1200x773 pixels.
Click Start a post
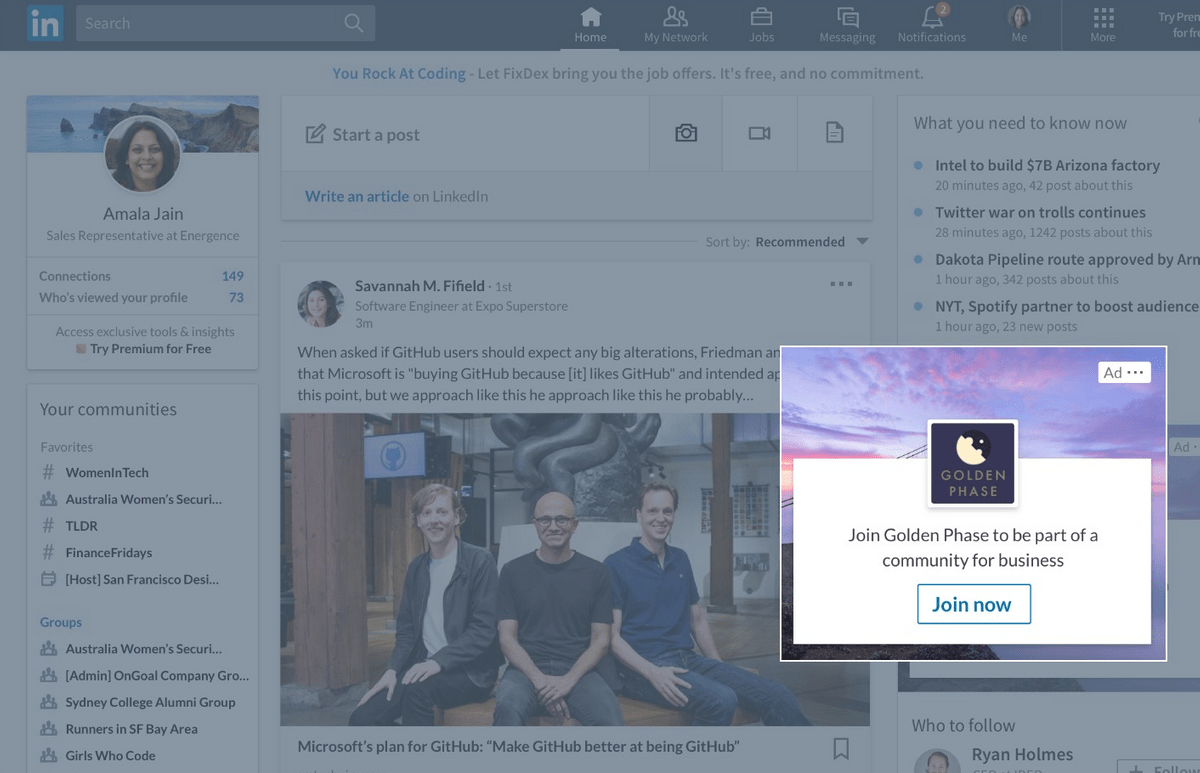pyautogui.click(x=375, y=134)
